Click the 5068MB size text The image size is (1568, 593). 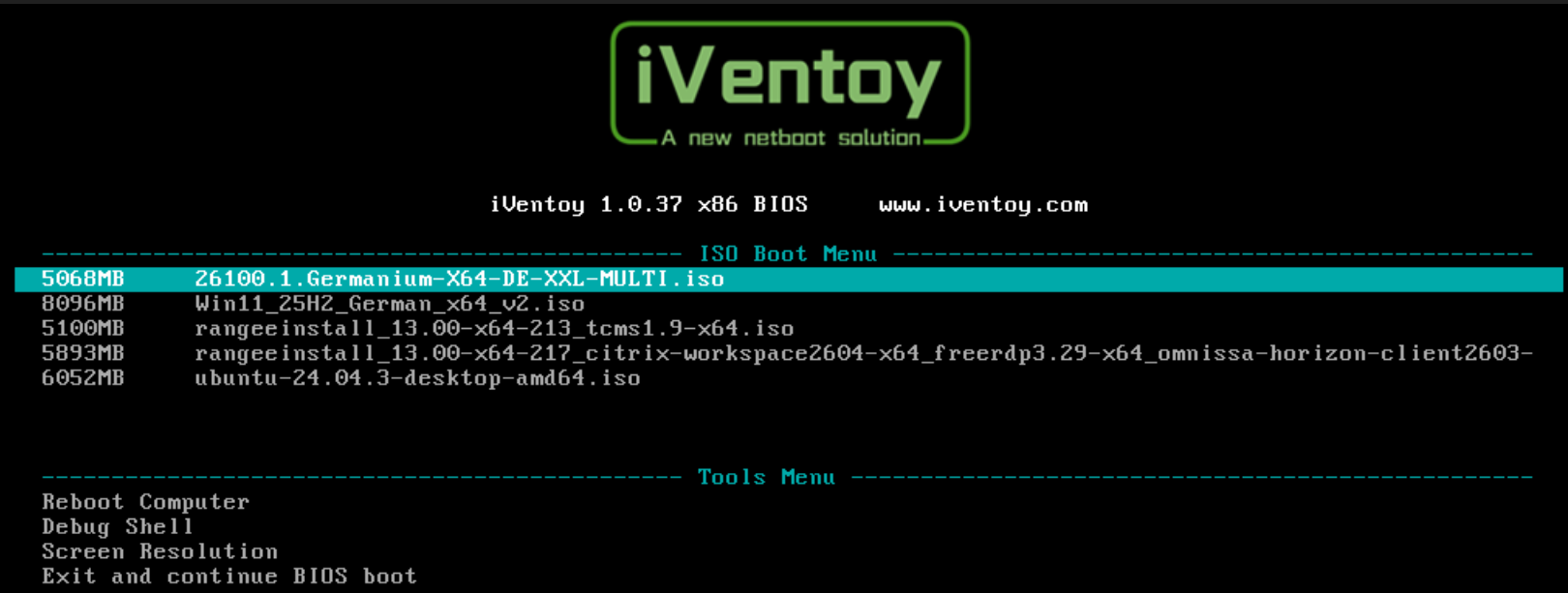coord(82,279)
